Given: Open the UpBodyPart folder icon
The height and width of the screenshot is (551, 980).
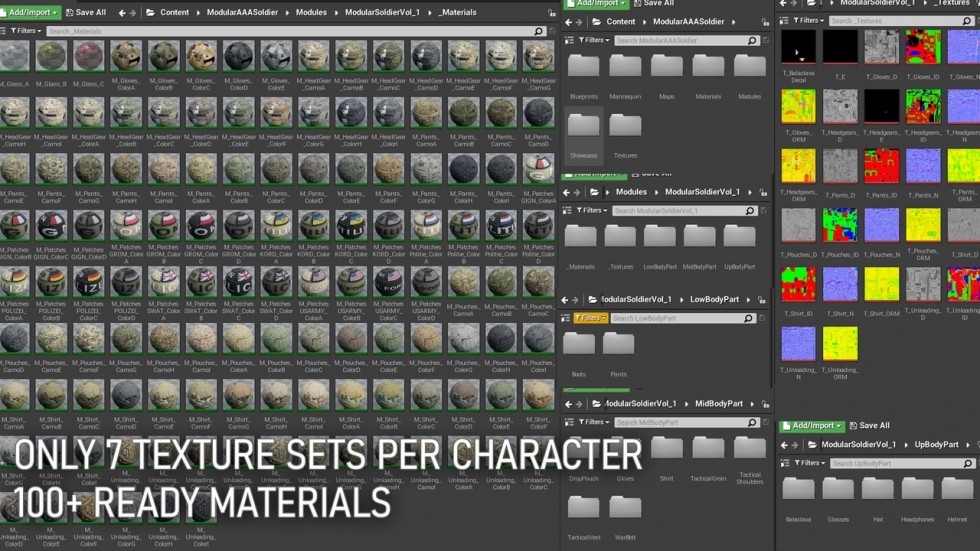Looking at the screenshot, I should pyautogui.click(x=739, y=236).
